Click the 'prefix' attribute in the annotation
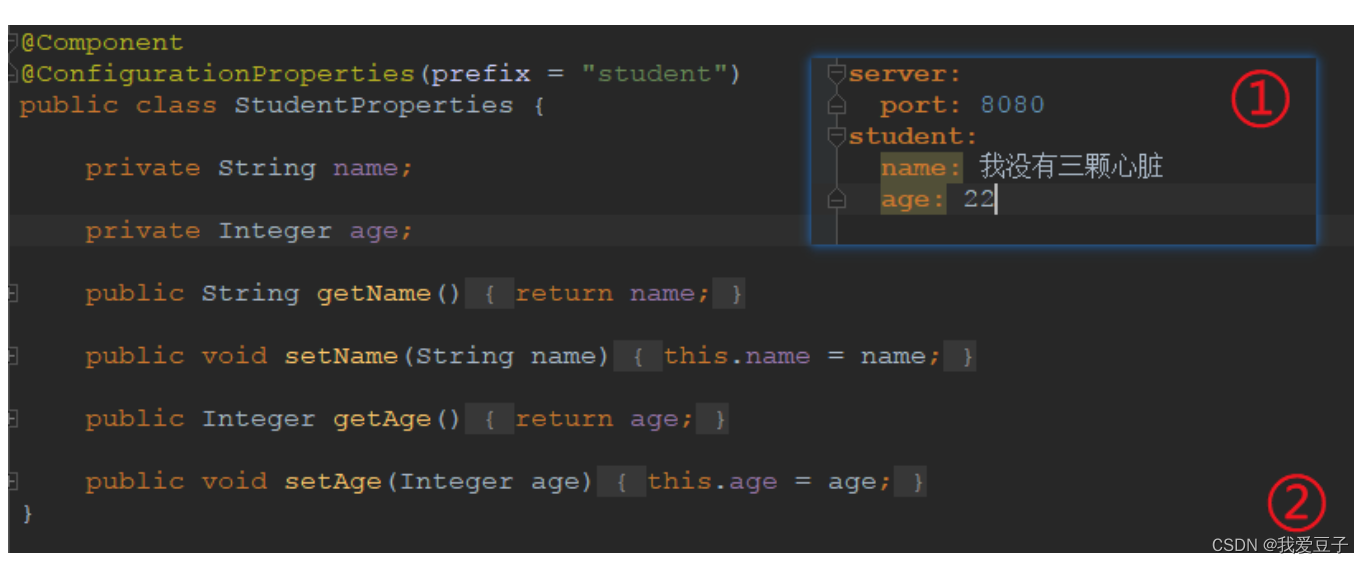 pos(481,75)
